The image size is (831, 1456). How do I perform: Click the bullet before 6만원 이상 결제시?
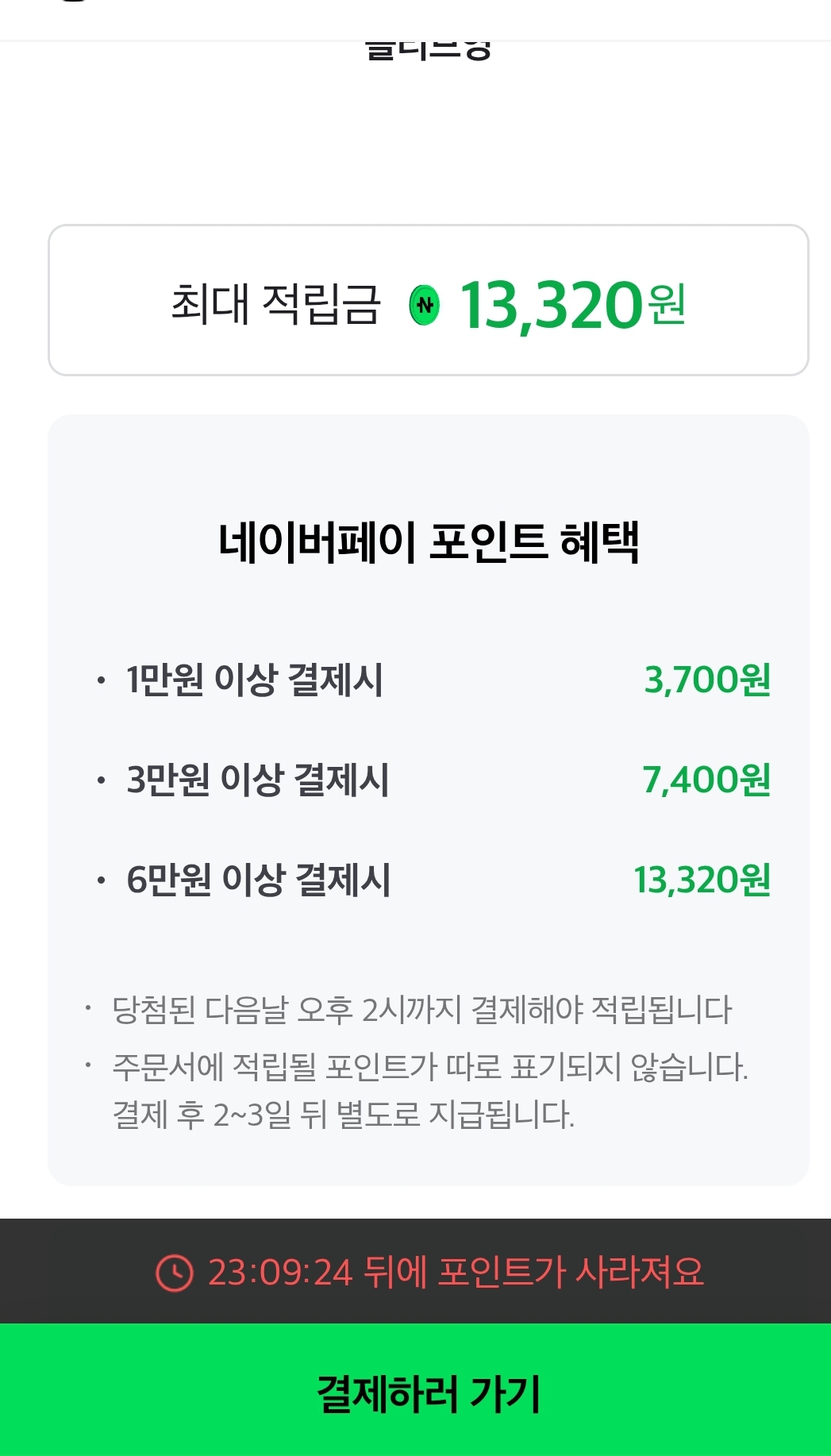[101, 880]
